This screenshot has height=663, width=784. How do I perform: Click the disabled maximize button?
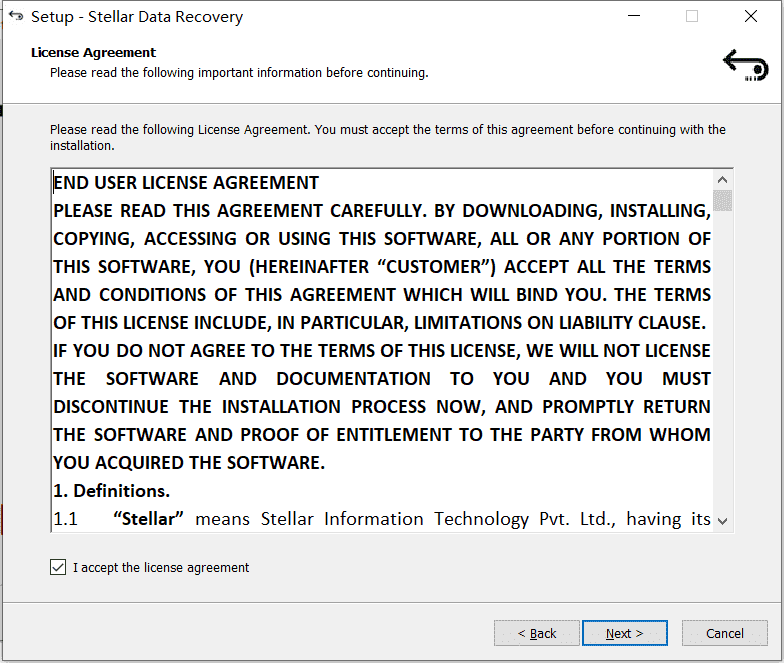pos(692,16)
